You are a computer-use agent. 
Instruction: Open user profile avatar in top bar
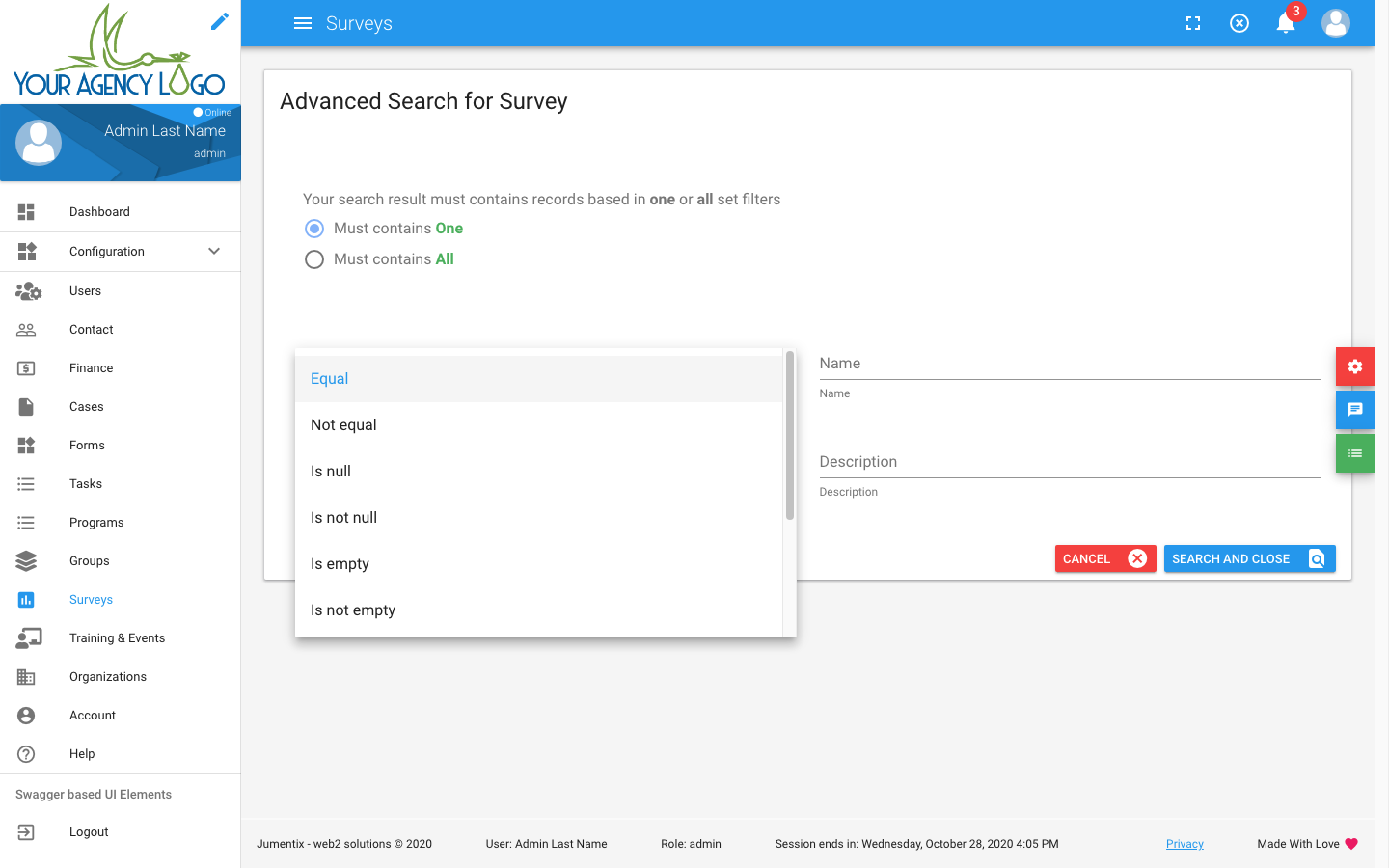click(1336, 23)
